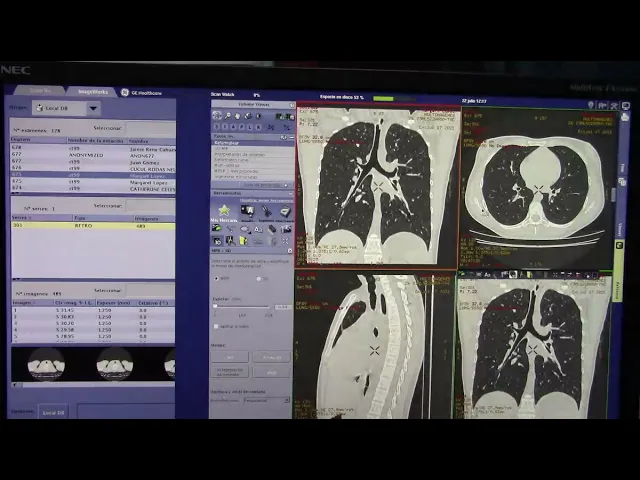Viewport: 640px width, 480px height.
Task: Click the layout icon left of the header's last icon
Action: click(280, 117)
